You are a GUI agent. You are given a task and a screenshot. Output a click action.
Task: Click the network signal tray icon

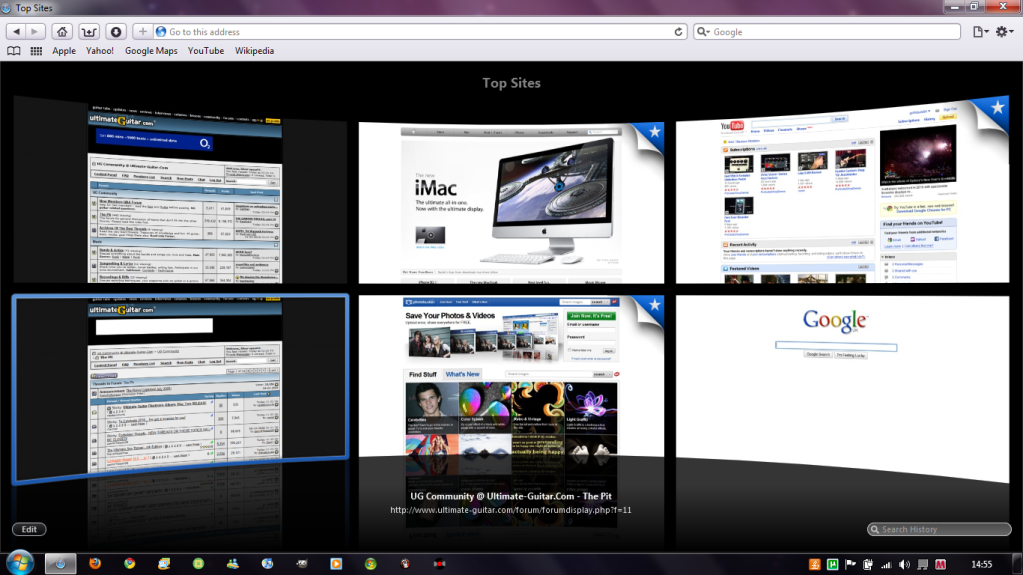(886, 565)
